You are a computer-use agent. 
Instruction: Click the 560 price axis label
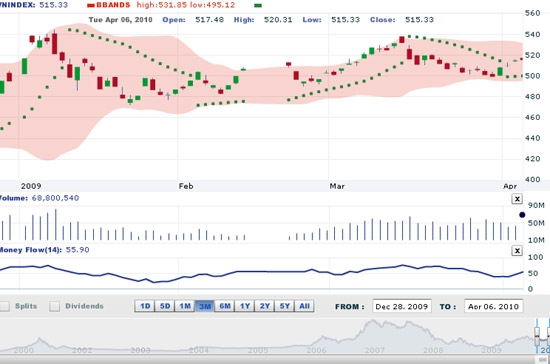532,13
